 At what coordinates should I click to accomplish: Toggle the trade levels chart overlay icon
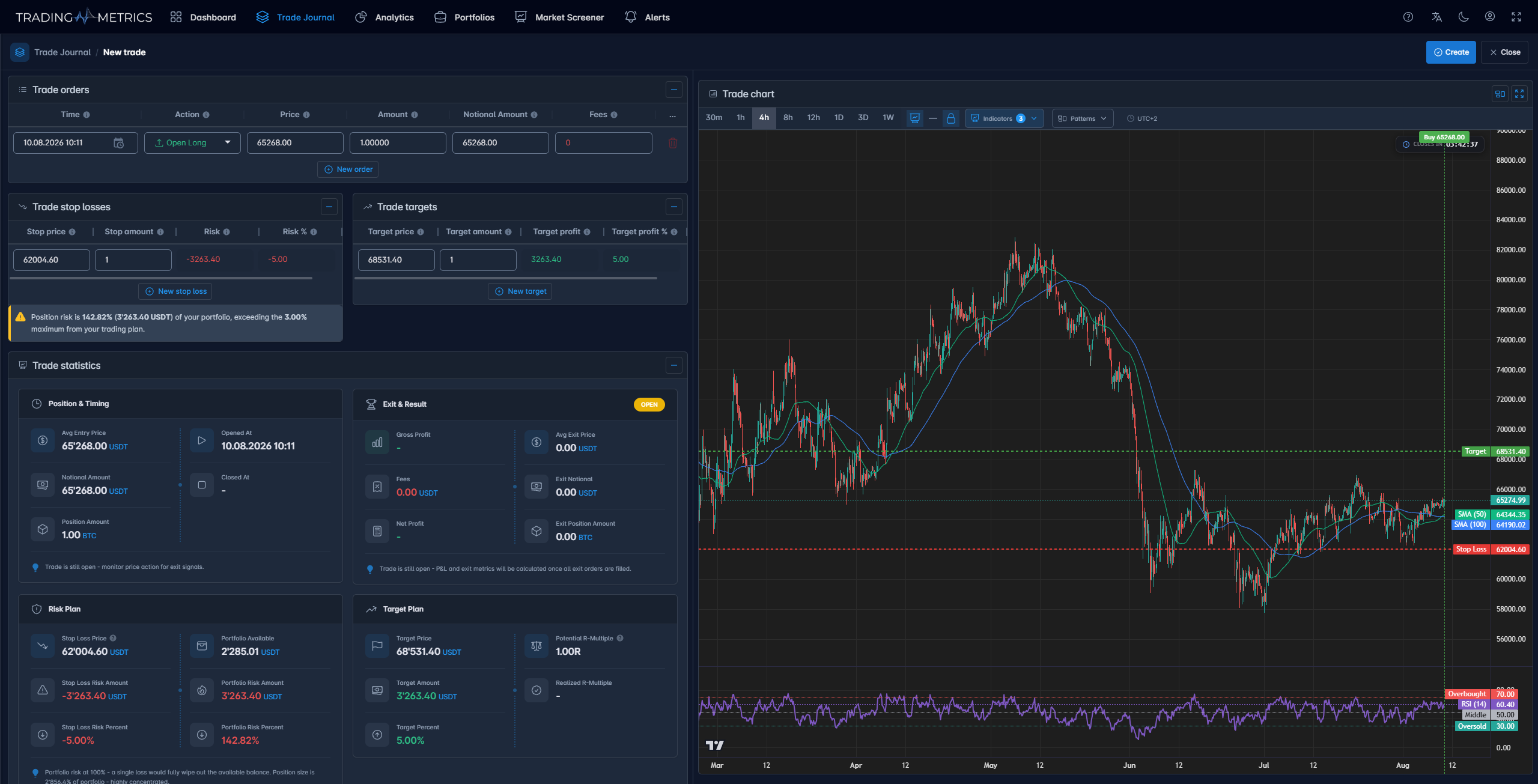[x=915, y=118]
